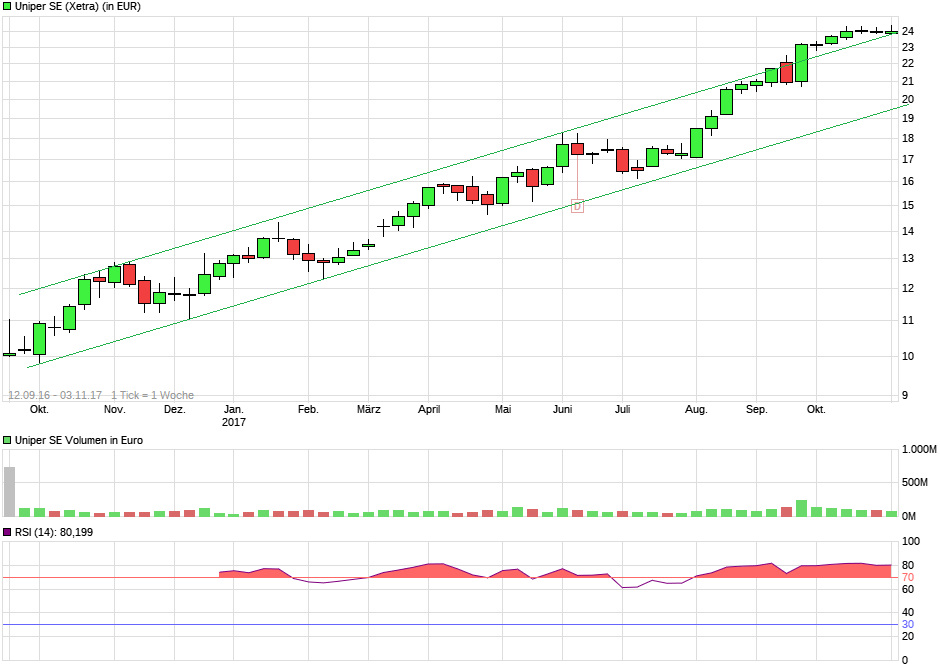Click the green Volumen legend square
Image resolution: width=940 pixels, height=670 pixels.
(x=7, y=440)
